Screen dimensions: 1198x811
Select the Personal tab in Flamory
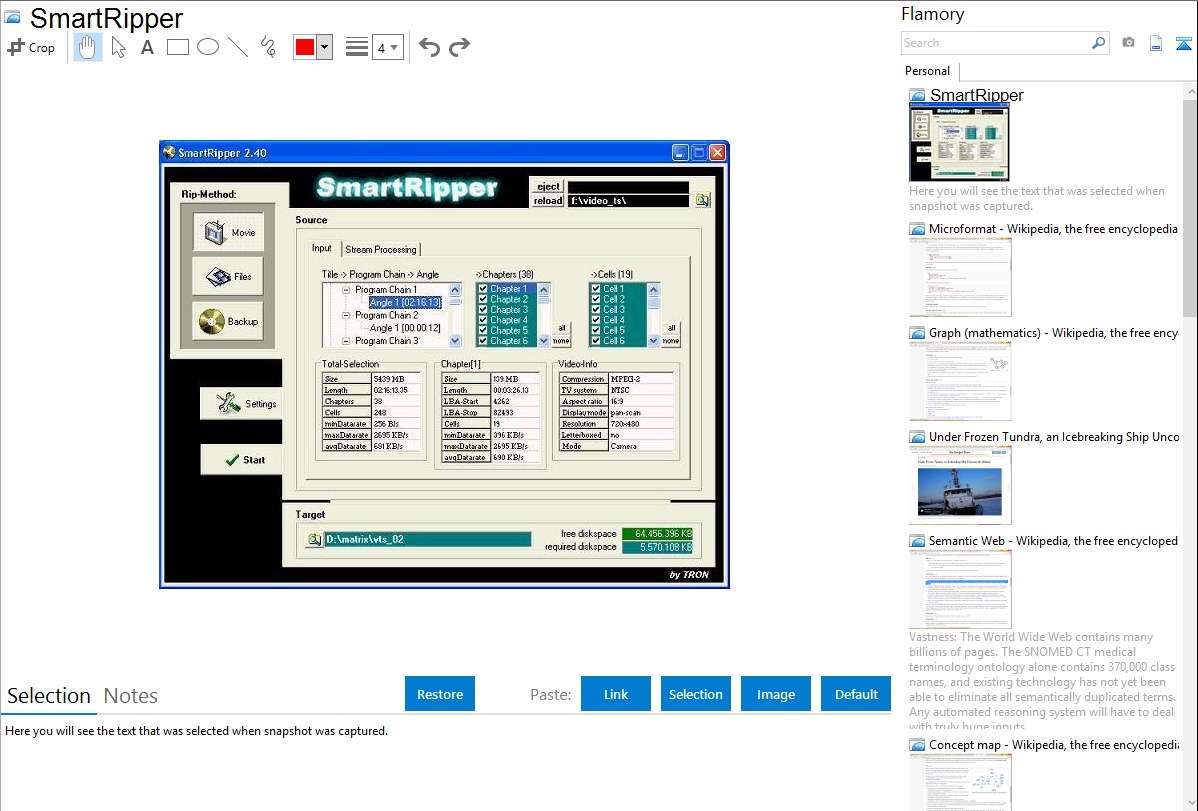pos(928,71)
